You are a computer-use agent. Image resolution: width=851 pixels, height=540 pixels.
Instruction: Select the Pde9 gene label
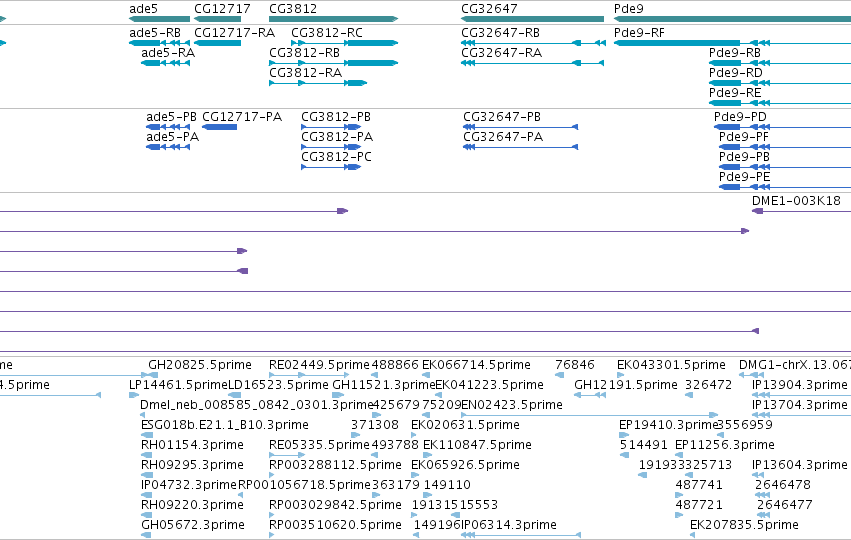tap(628, 9)
